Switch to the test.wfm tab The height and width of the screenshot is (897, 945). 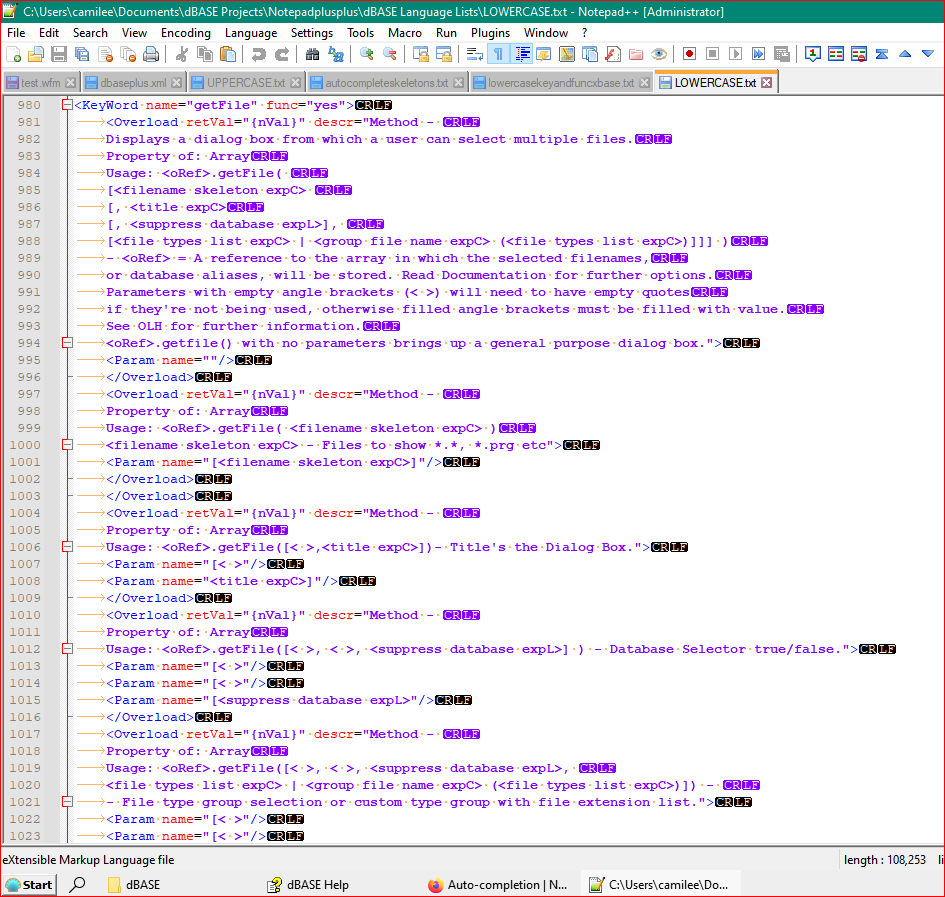point(40,83)
